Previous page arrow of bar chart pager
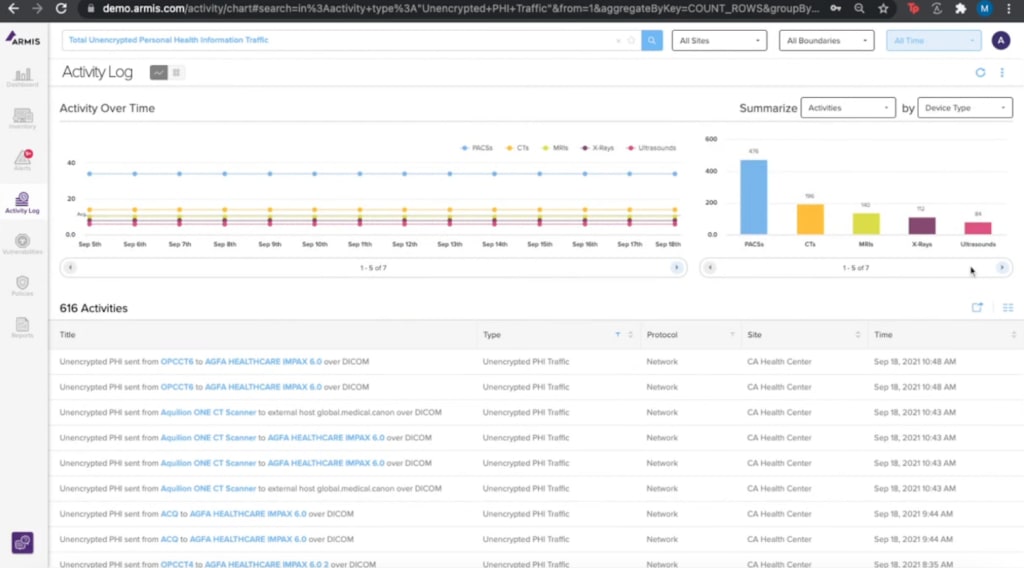 coord(710,268)
